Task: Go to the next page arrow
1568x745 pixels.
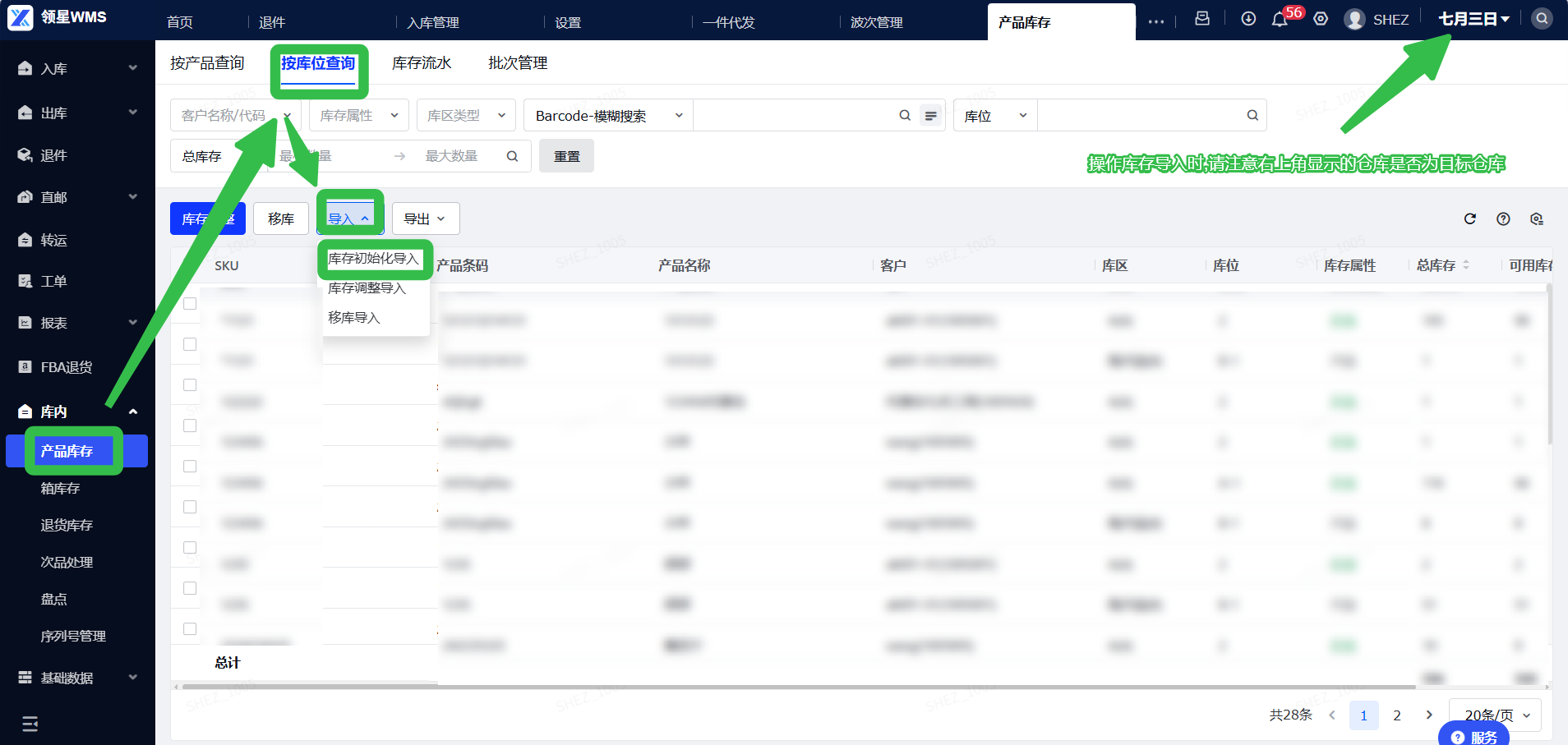Action: (1429, 715)
